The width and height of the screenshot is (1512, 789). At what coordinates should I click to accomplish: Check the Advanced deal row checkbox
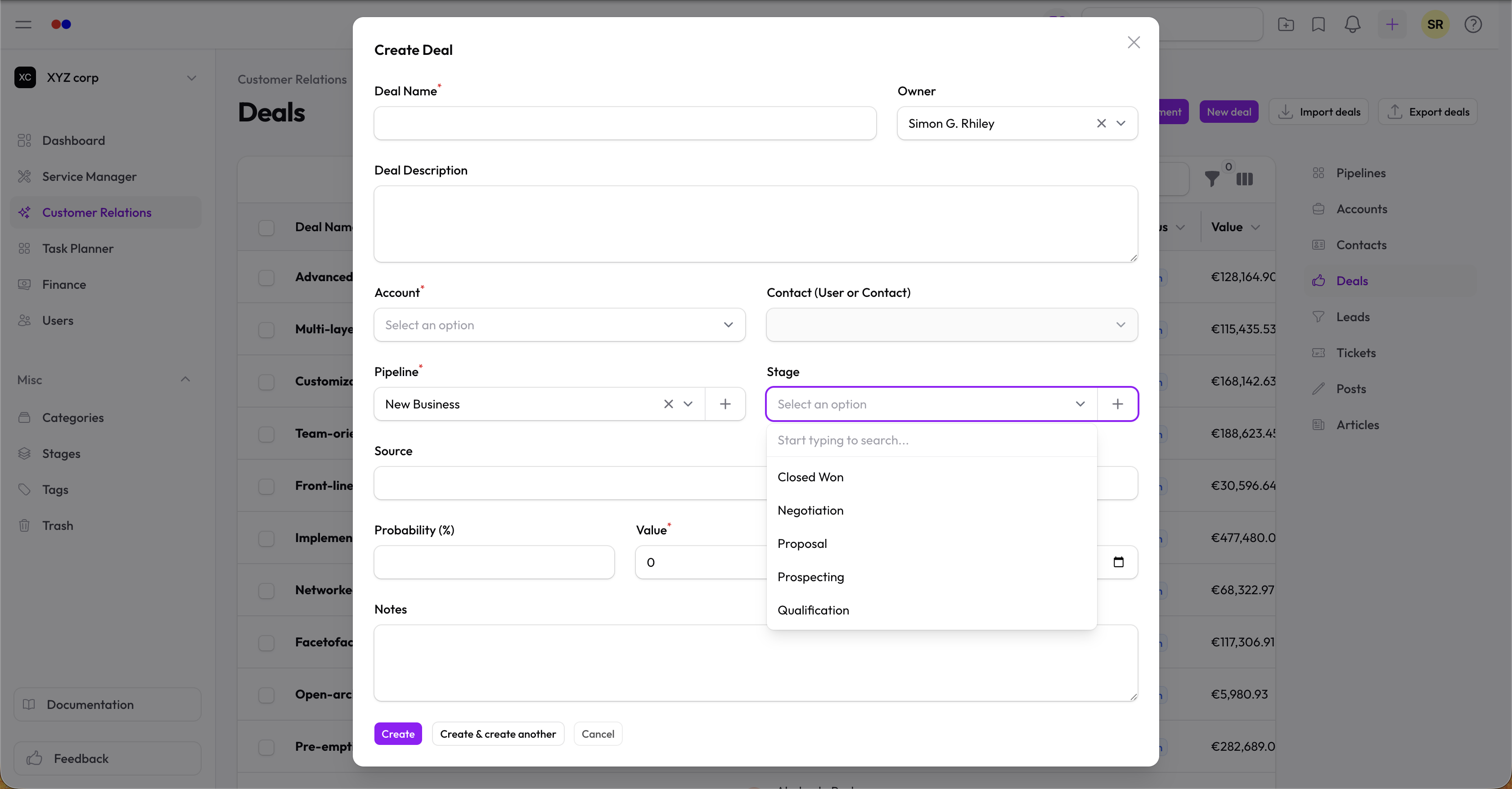pyautogui.click(x=266, y=278)
